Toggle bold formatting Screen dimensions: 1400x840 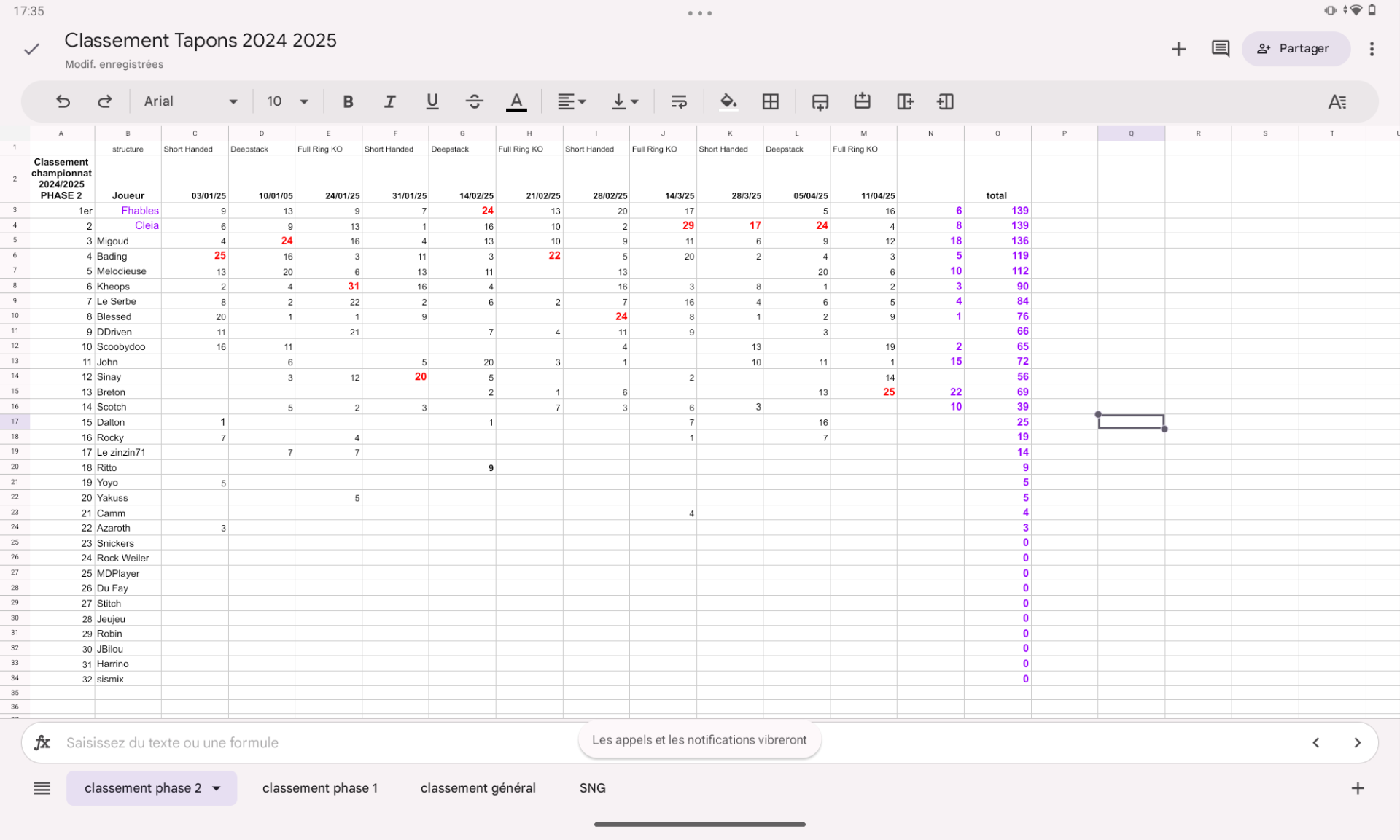tap(348, 101)
